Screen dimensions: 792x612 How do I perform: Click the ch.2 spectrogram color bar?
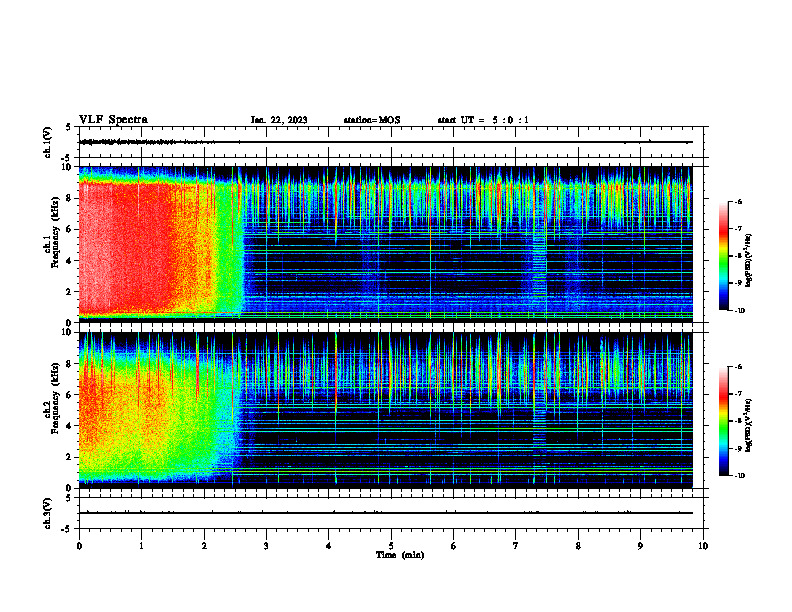tap(723, 422)
